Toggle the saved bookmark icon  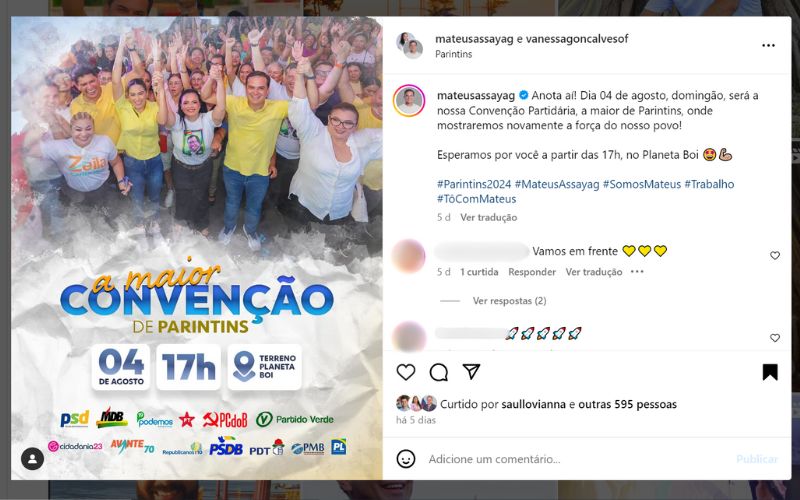[770, 372]
